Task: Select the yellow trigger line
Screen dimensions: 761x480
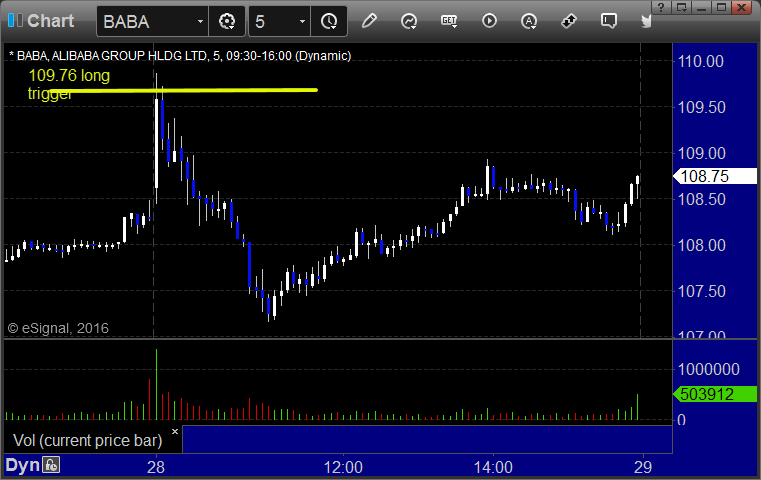Action: (x=184, y=90)
